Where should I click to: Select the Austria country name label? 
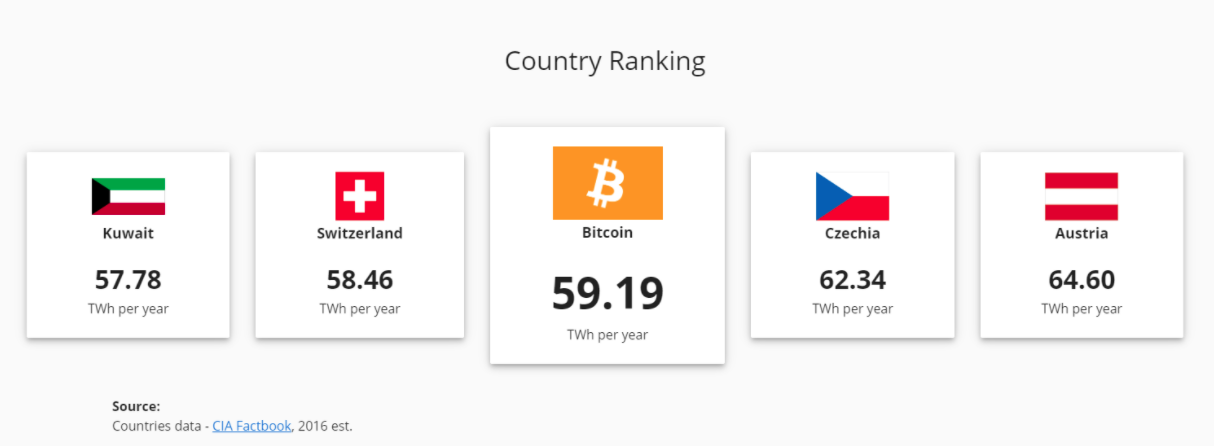pos(1081,233)
